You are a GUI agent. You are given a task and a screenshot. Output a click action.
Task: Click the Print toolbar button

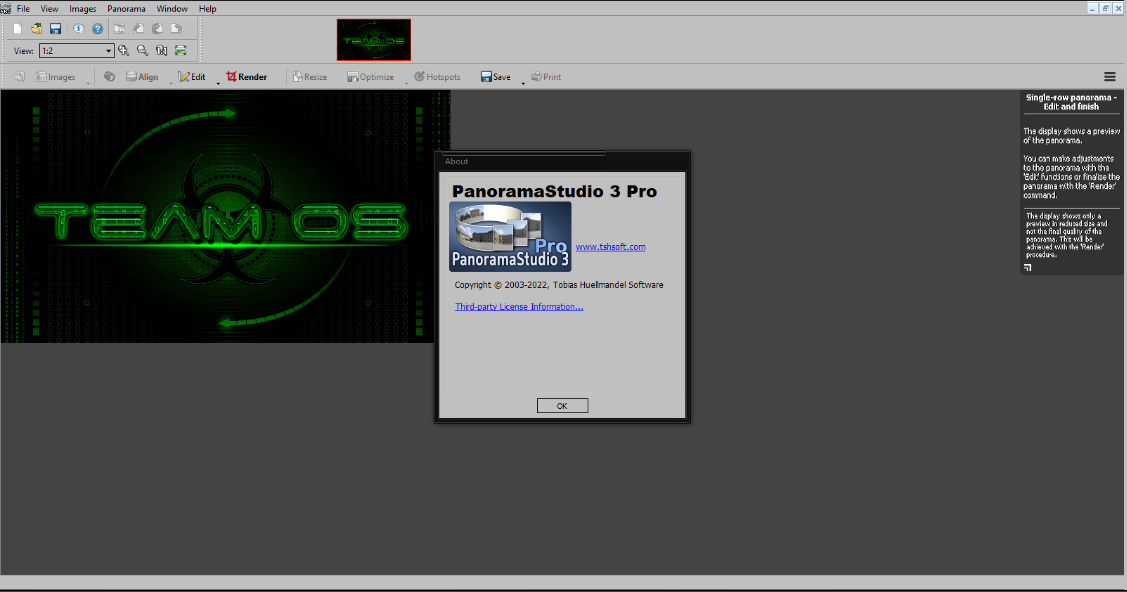pos(546,77)
